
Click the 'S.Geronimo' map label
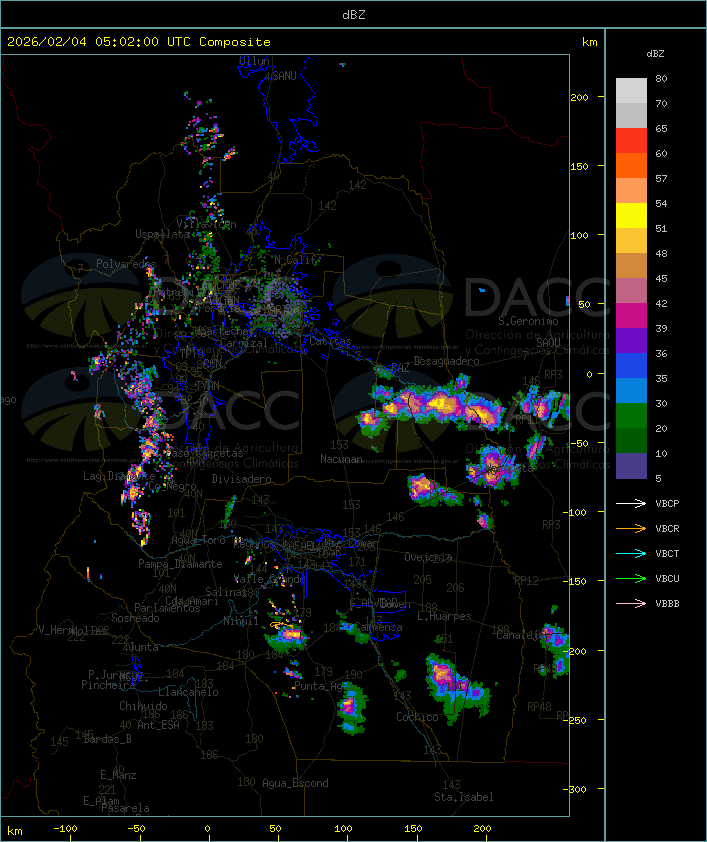[x=528, y=321]
